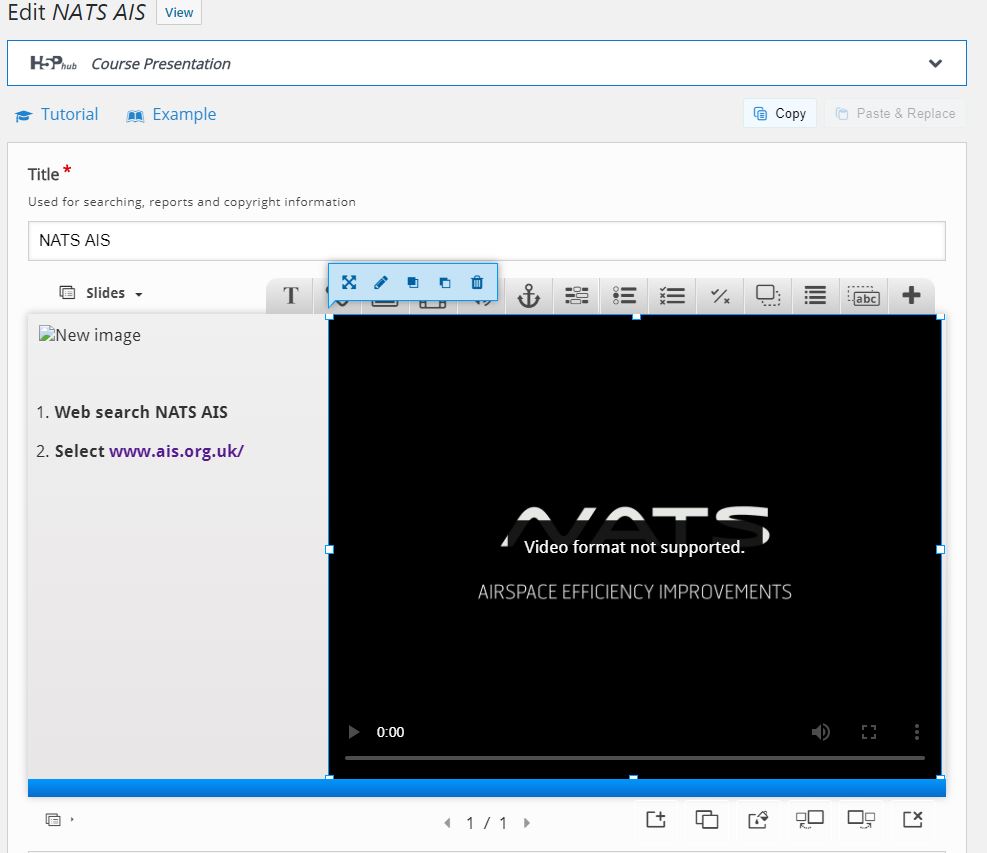Add a Go To Slide anchor element

pos(527,295)
